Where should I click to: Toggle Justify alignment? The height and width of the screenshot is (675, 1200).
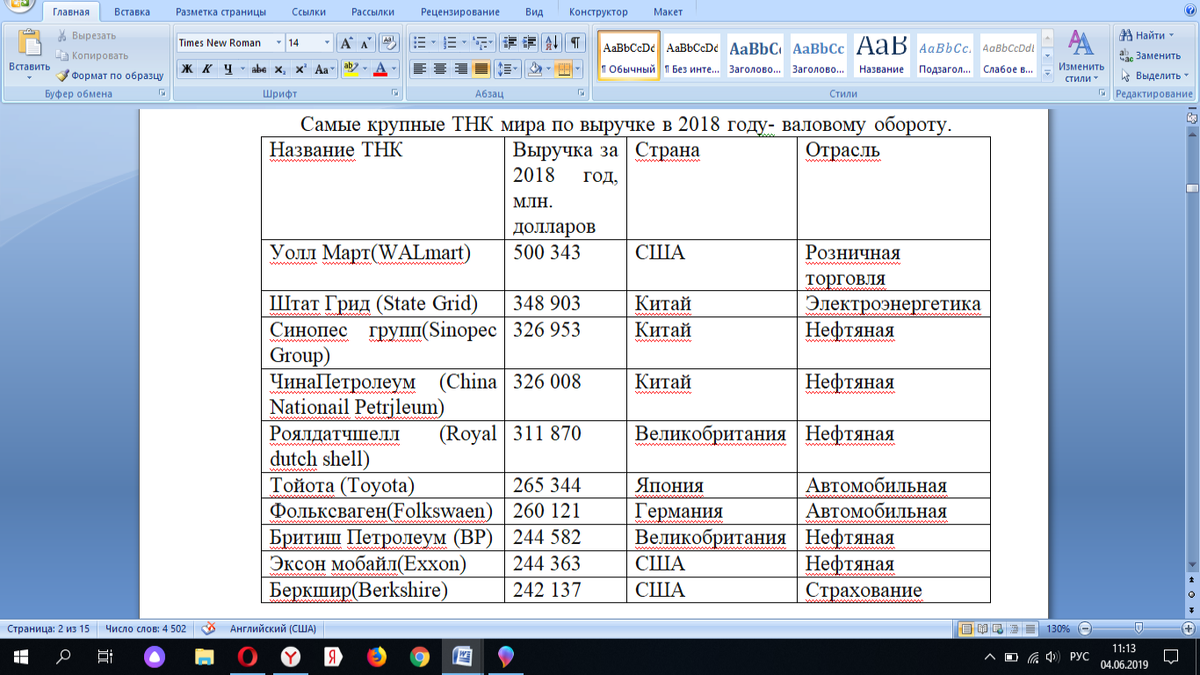pos(481,69)
